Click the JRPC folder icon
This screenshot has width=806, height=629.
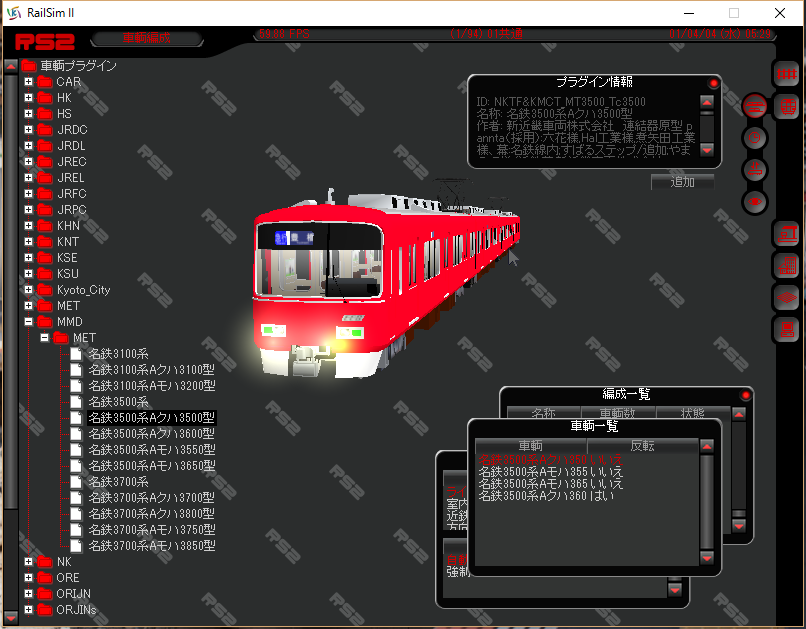[45, 210]
